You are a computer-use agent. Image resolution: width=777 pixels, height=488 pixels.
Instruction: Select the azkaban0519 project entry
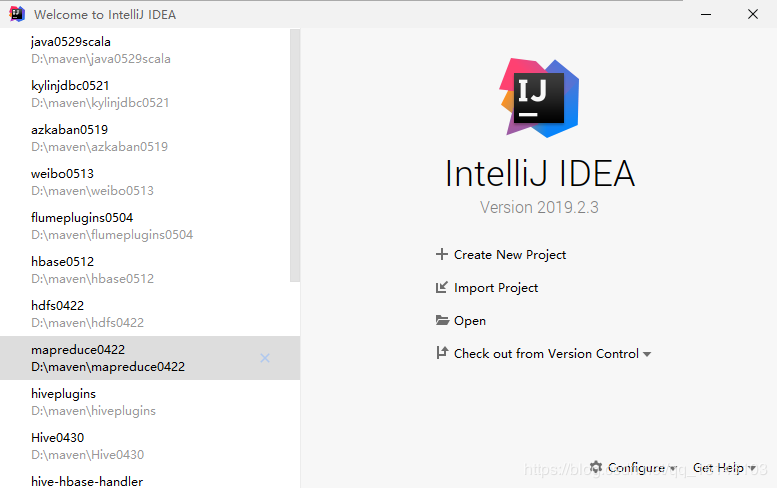100,138
